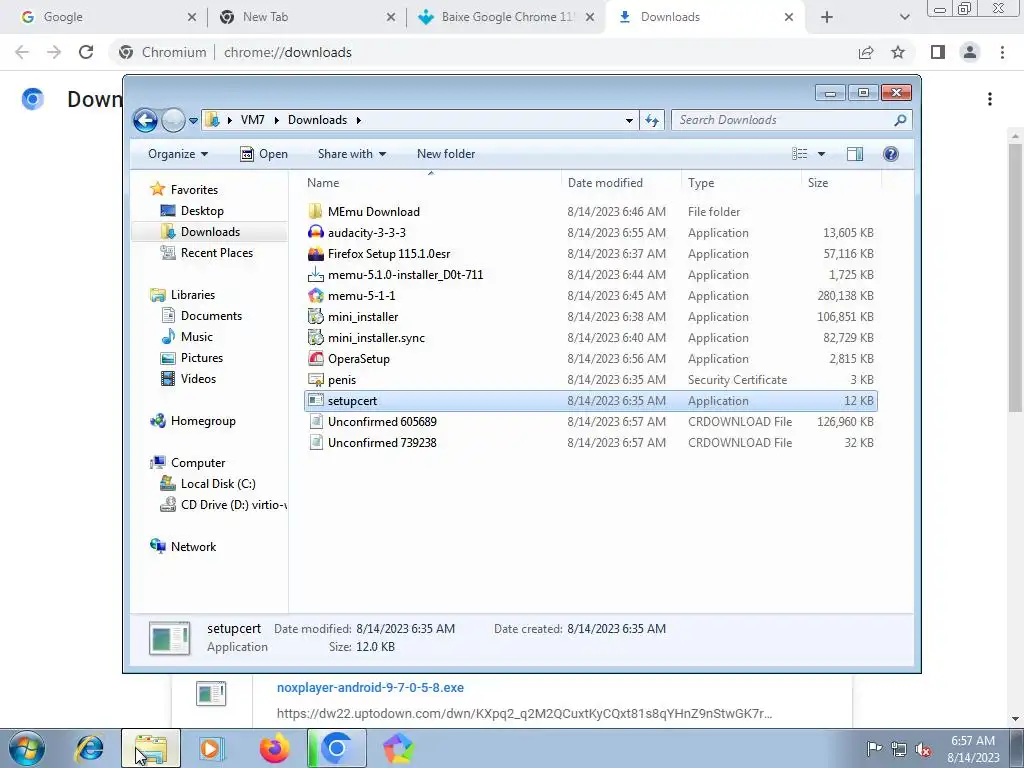Bookmark this page with star icon

899,52
